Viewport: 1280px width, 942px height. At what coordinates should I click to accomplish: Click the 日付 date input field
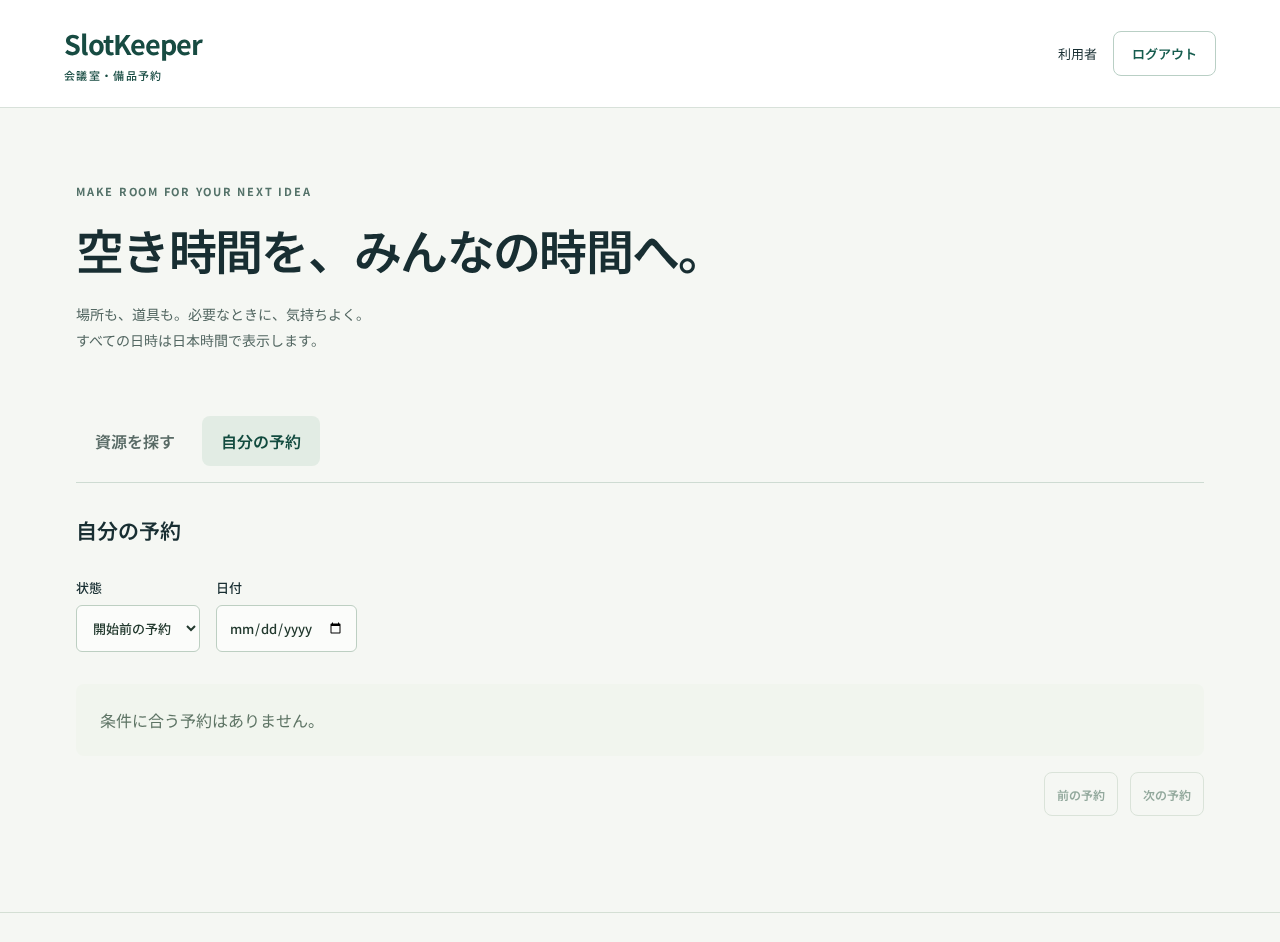tap(286, 629)
